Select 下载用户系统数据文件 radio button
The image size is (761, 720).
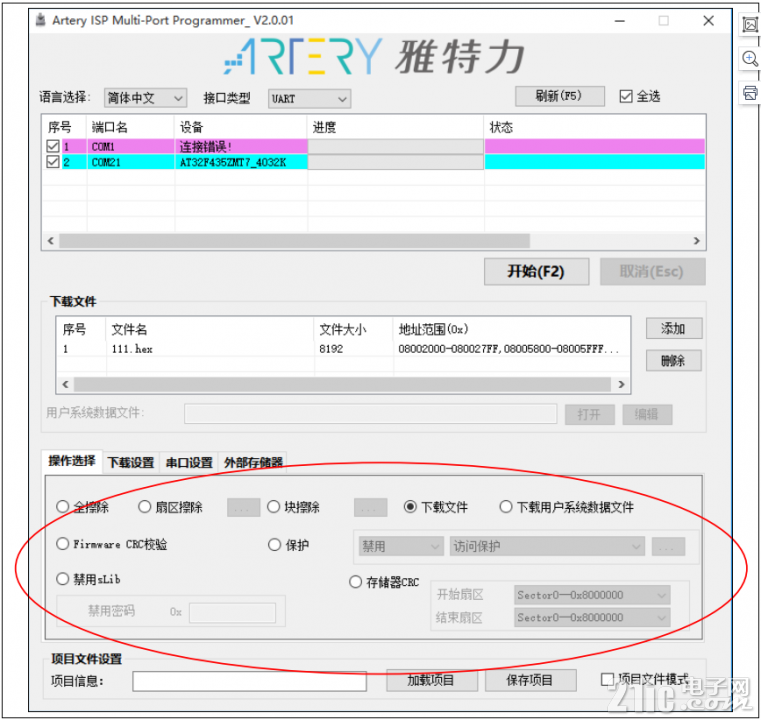[505, 507]
